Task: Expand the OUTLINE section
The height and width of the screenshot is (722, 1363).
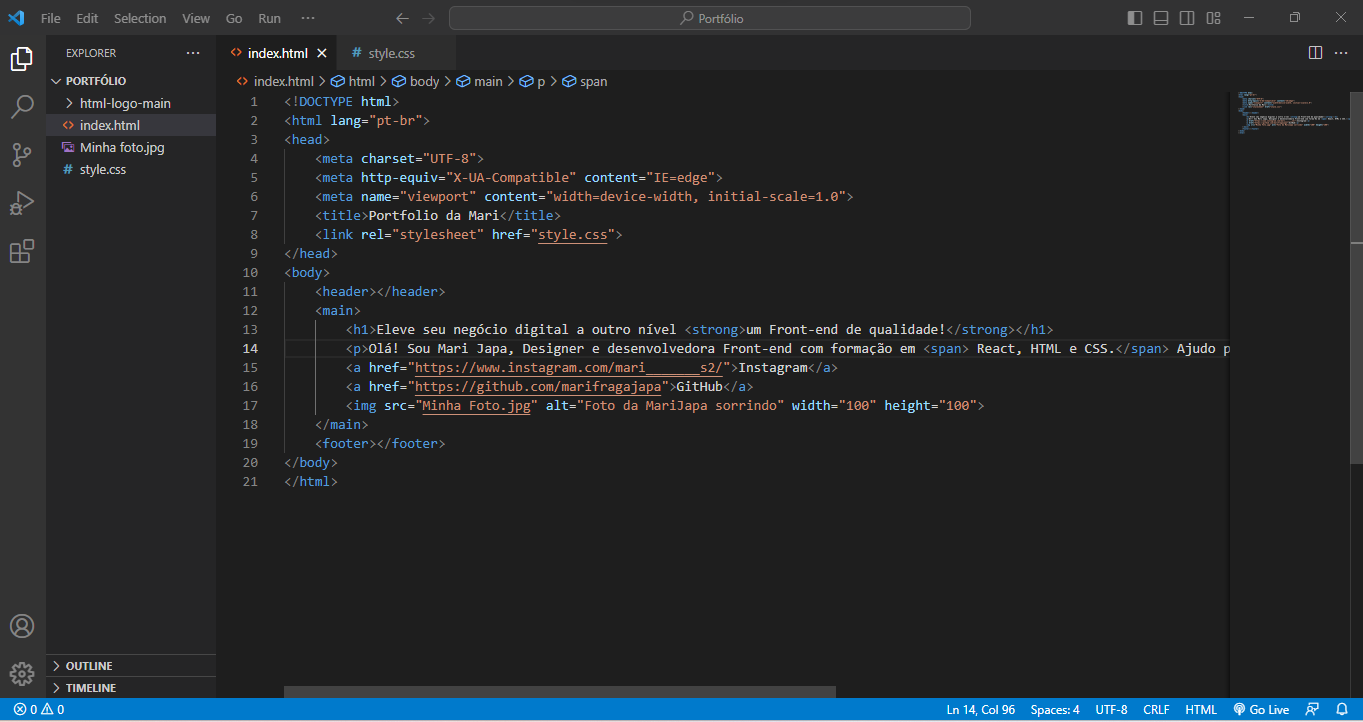Action: (x=131, y=666)
